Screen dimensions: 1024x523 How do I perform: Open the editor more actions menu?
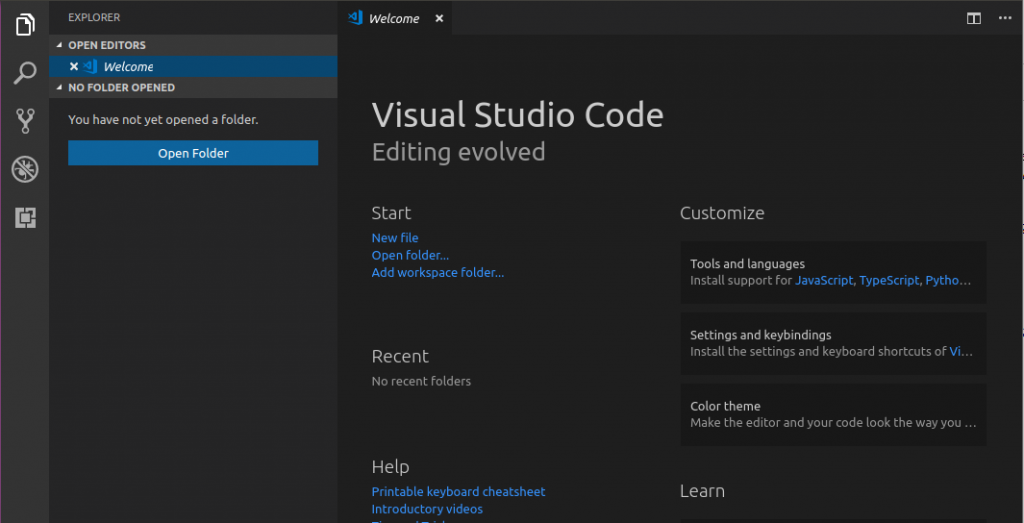point(1003,18)
